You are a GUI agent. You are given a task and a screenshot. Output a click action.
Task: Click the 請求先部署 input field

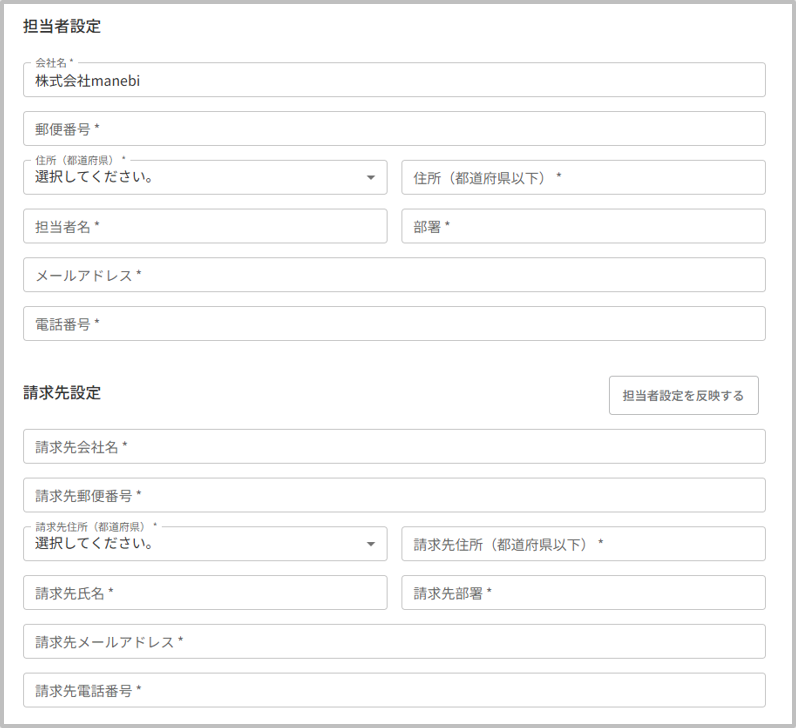[x=583, y=592]
